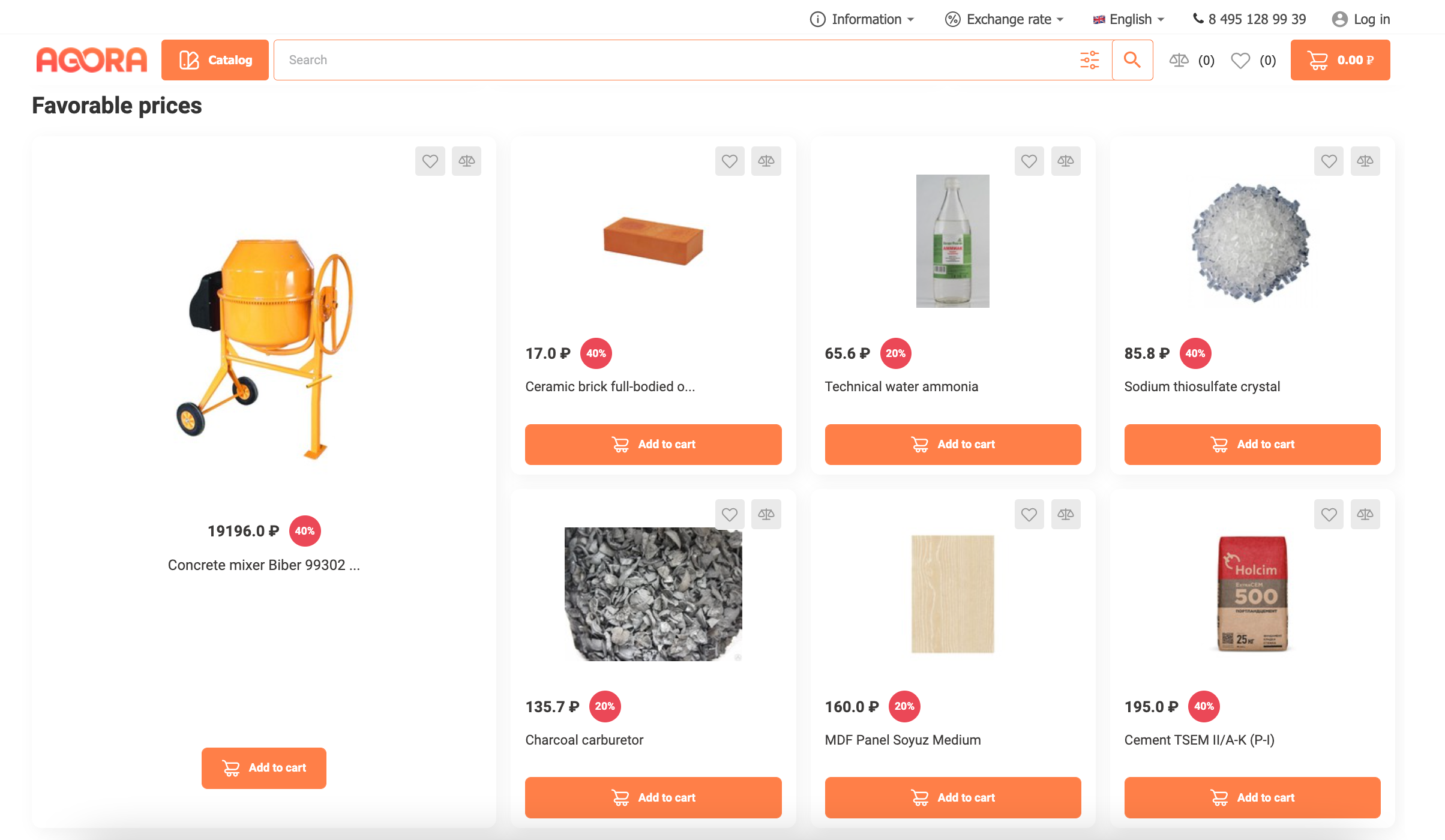Add Charcoal carburetor to cart

click(x=653, y=797)
